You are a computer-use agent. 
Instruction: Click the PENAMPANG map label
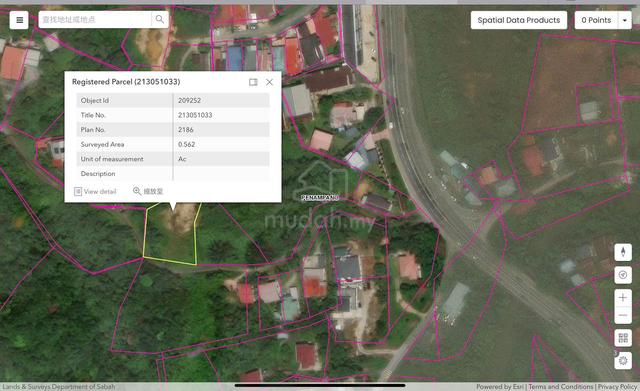(320, 198)
